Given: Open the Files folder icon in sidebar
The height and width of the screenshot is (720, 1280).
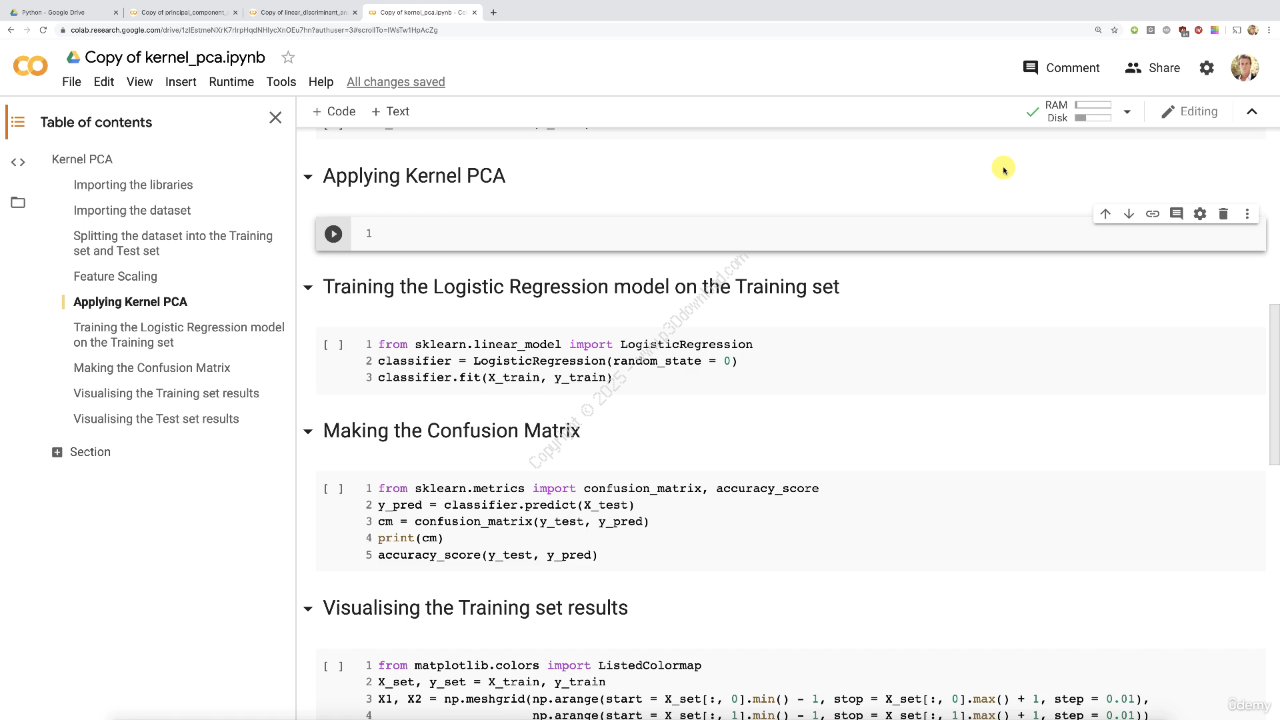Looking at the screenshot, I should coord(18,202).
